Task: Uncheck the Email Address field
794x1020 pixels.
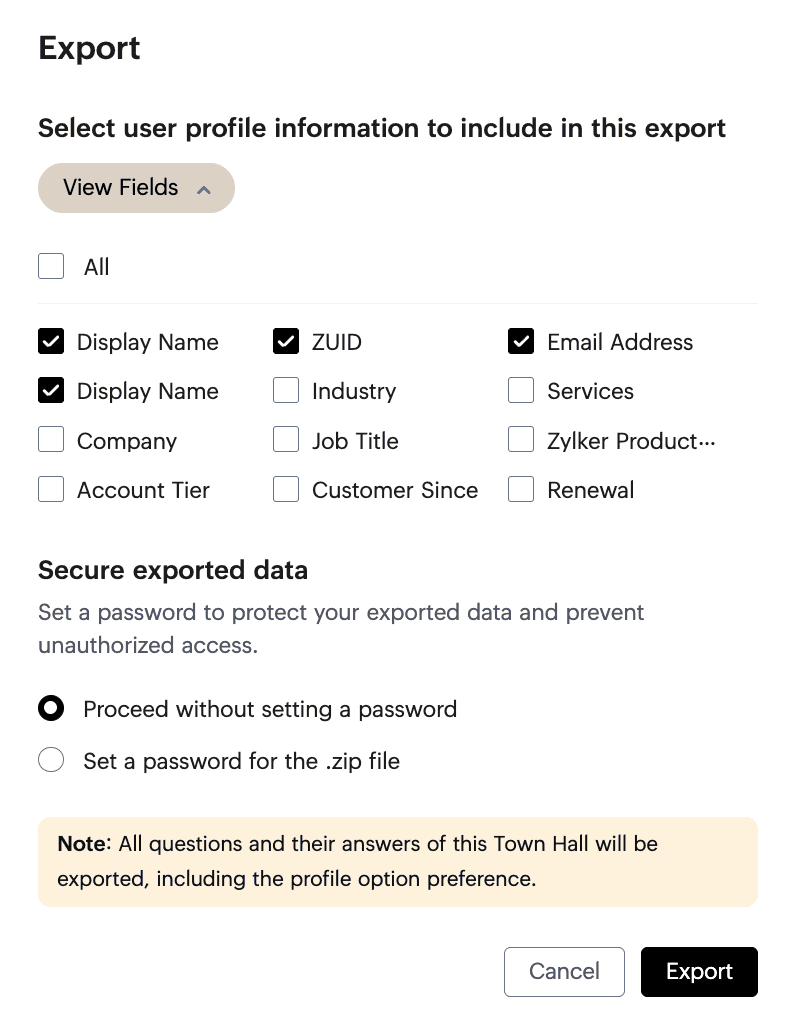Action: pyautogui.click(x=521, y=341)
